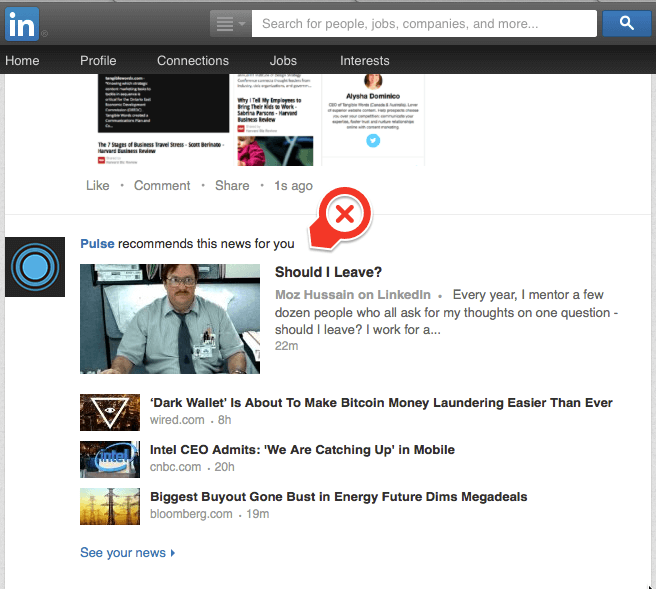Click Alysha Dominico's profile photo

pyautogui.click(x=374, y=85)
